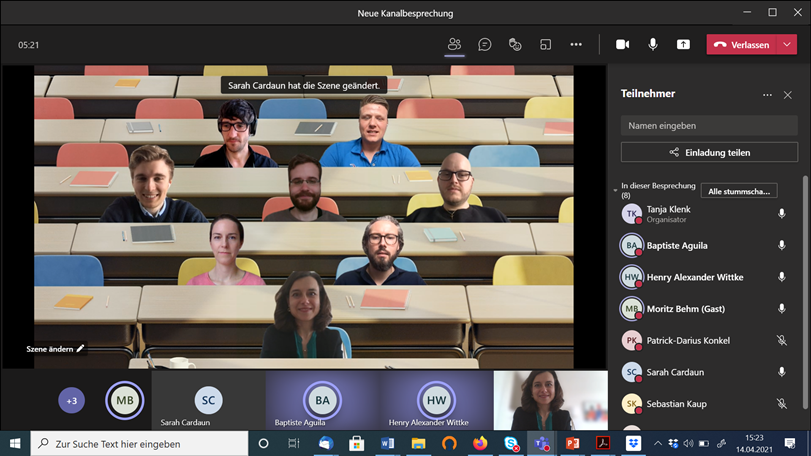
Task: Click TK avatar of Tanja Klenk
Action: [632, 214]
